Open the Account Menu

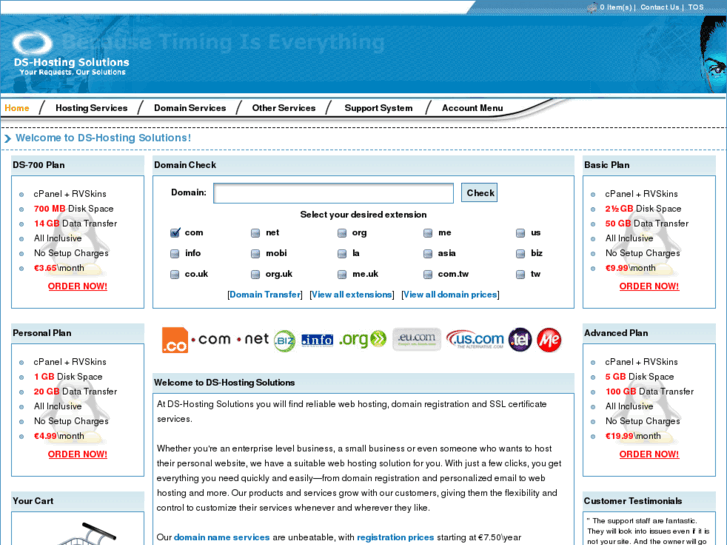tap(472, 108)
